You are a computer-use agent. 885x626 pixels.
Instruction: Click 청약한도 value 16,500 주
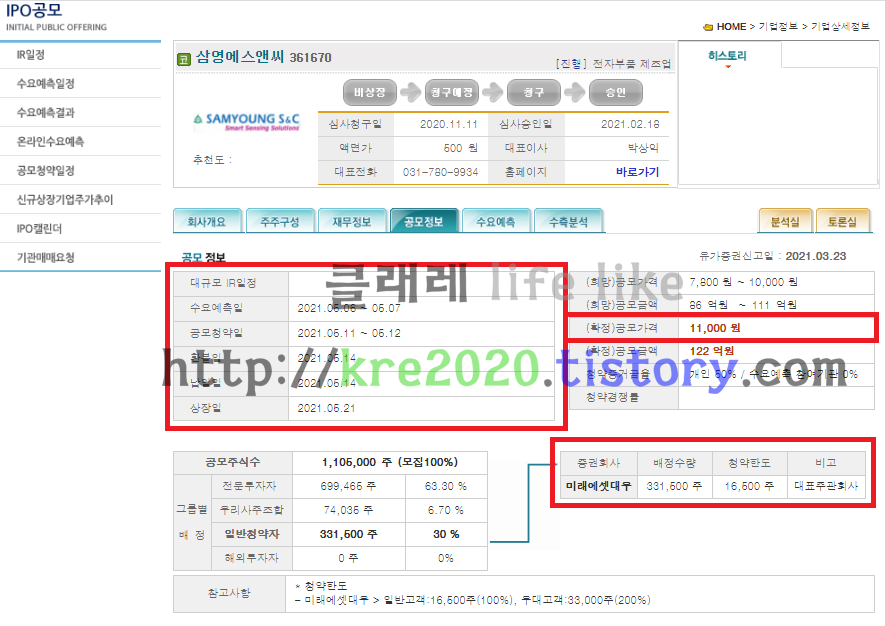coord(749,486)
